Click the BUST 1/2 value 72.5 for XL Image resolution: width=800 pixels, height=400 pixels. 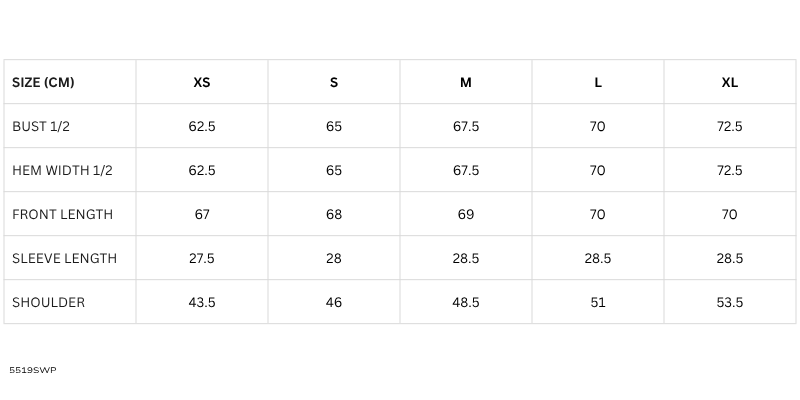[730, 126]
